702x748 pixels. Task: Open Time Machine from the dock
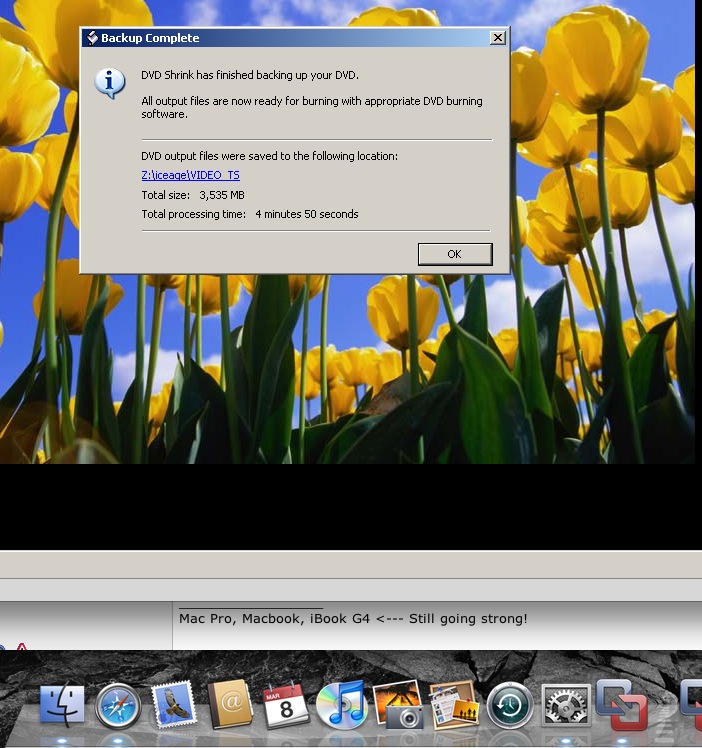(x=510, y=706)
